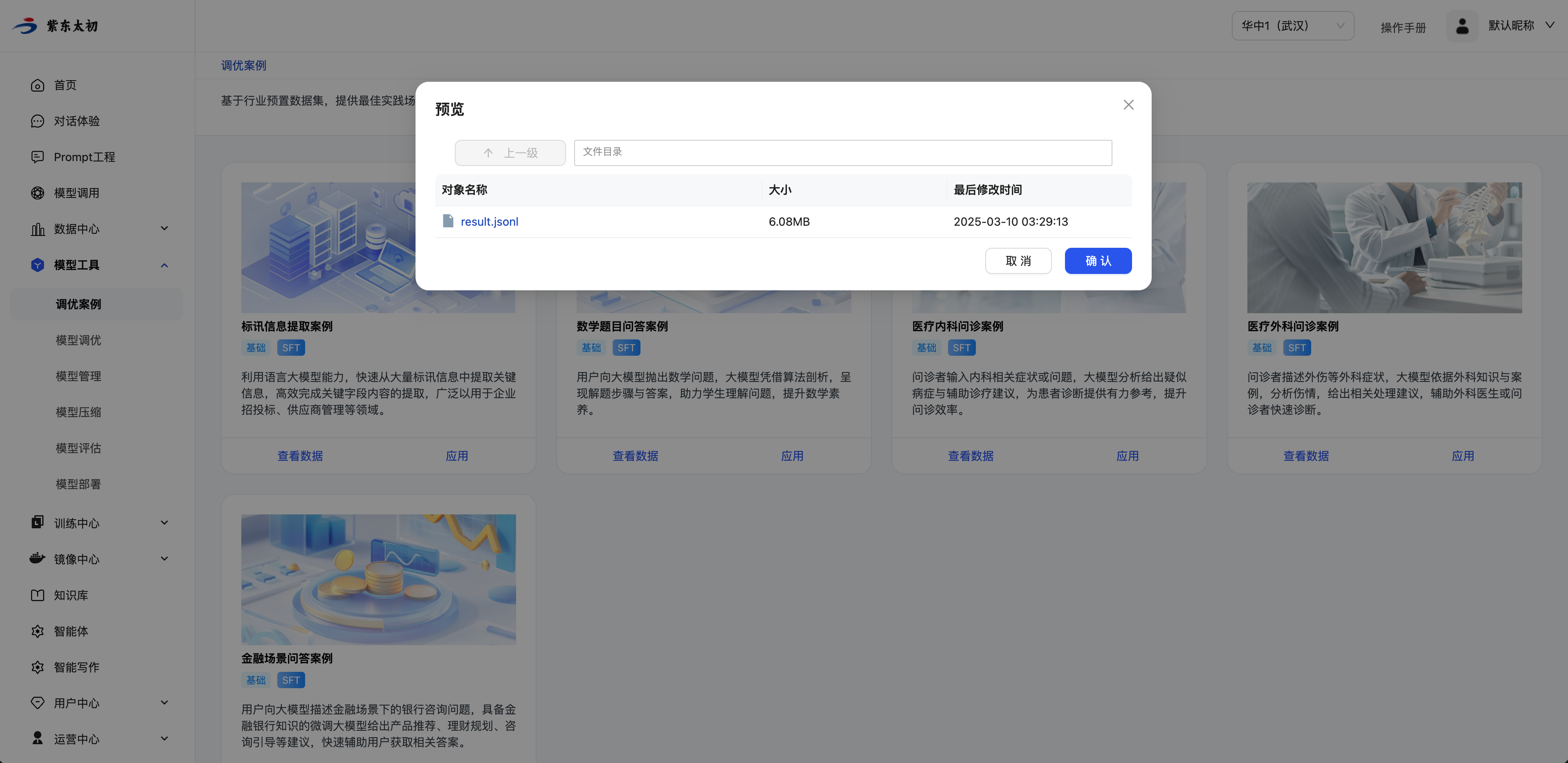Open the 模型调优 submenu item
Viewport: 1568px width, 763px height.
[79, 340]
